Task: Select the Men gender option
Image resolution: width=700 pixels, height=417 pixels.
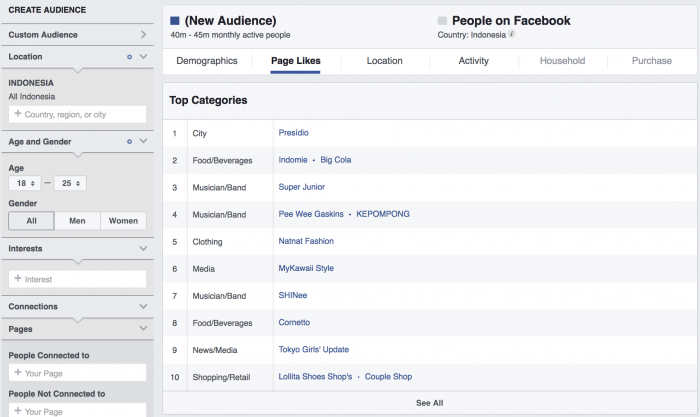Action: (77, 221)
